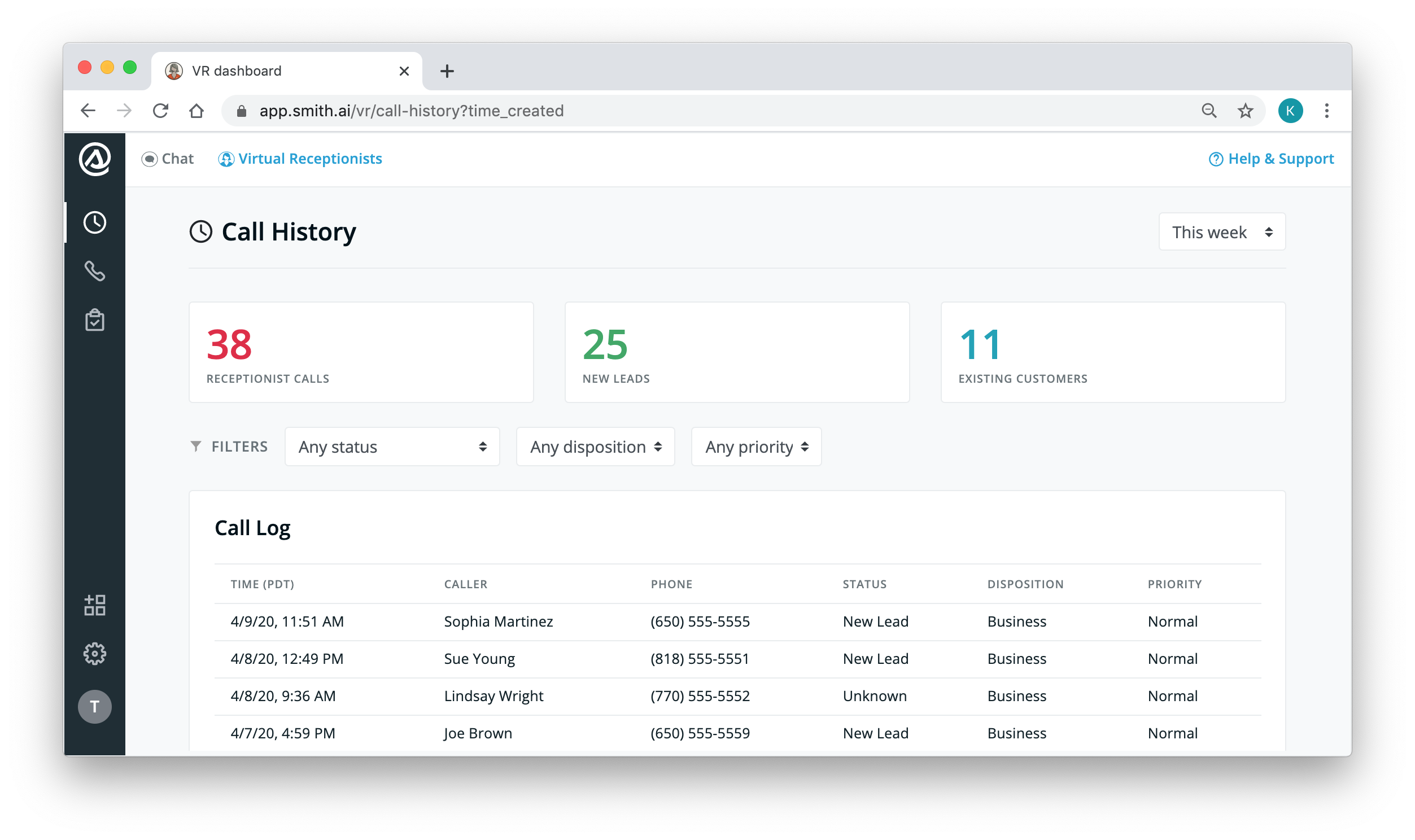Go back with the browser back arrow
1415x840 pixels.
click(x=88, y=111)
